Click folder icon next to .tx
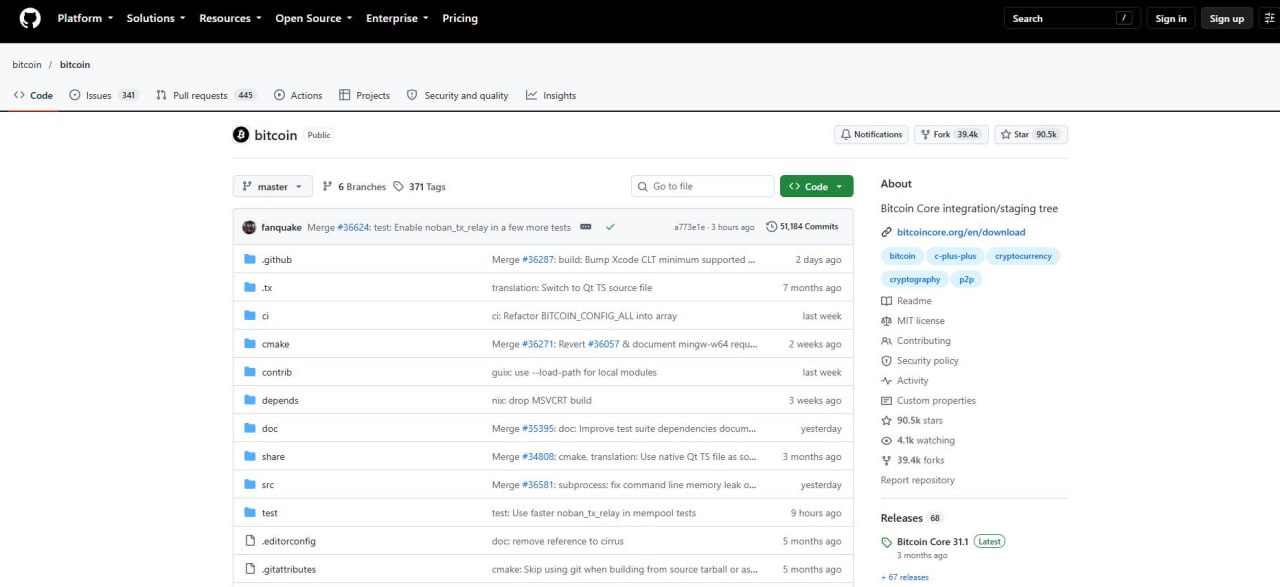This screenshot has height=587, width=1280. pyautogui.click(x=250, y=288)
